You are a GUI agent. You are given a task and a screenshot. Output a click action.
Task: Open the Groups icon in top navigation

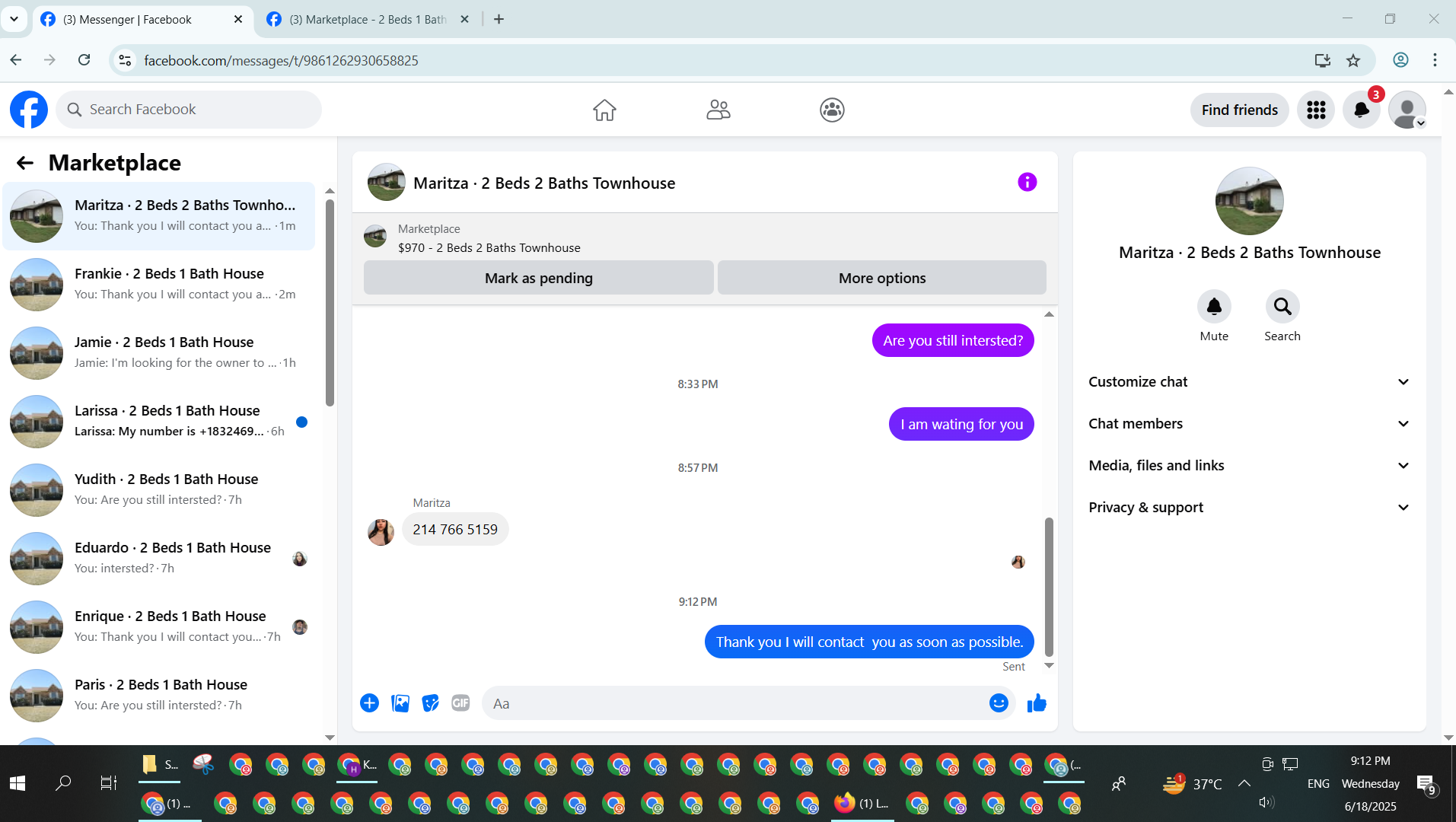pyautogui.click(x=832, y=110)
